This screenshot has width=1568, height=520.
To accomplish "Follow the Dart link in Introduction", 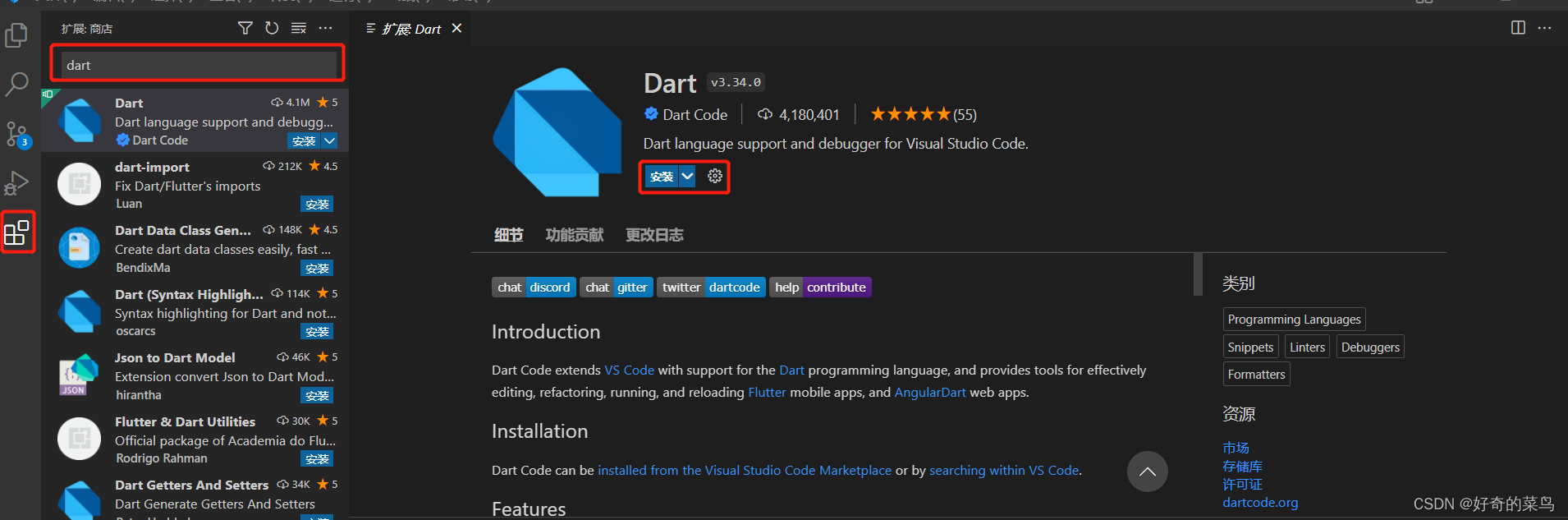I will point(791,370).
